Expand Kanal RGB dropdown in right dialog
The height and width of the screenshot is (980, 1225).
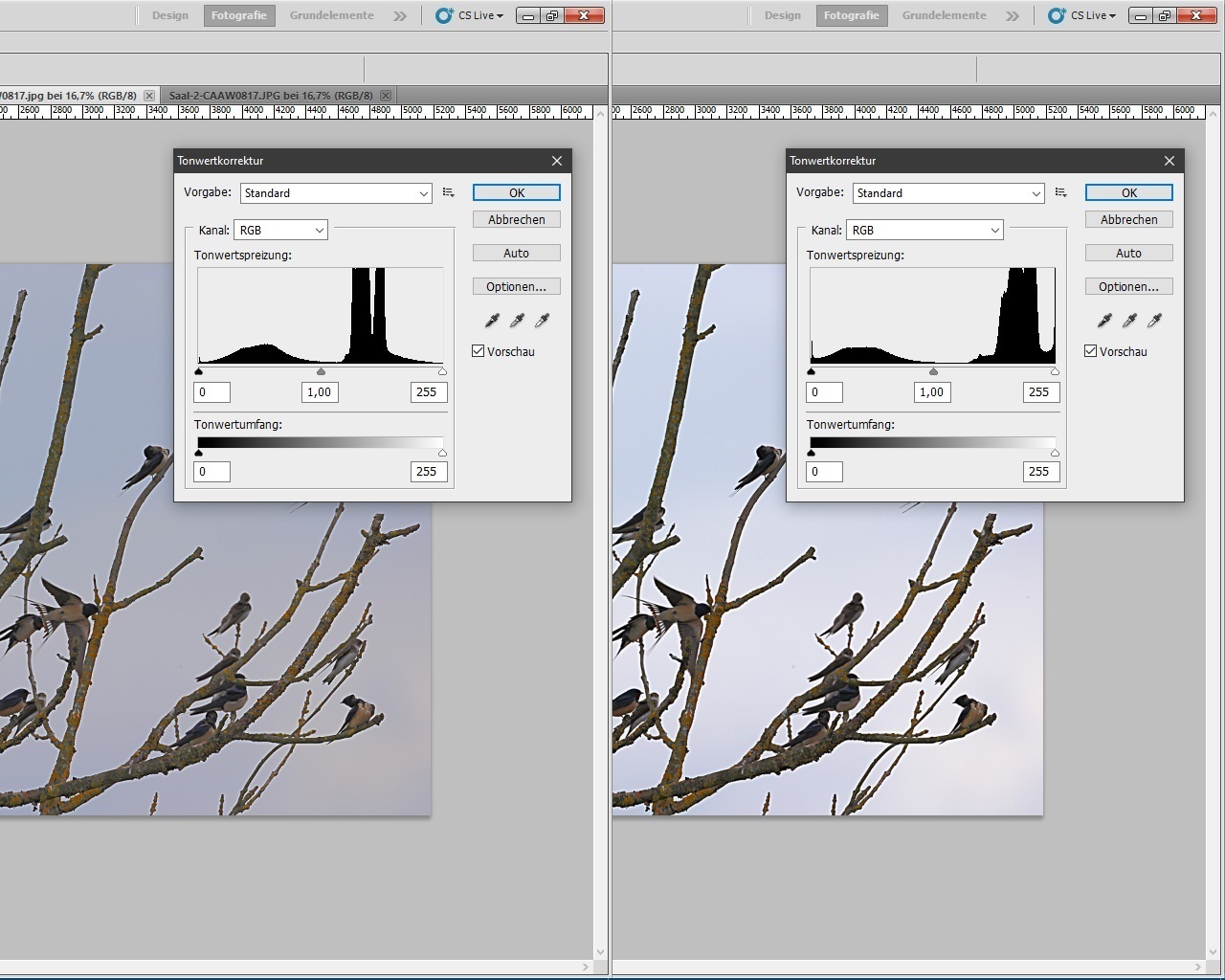pos(924,231)
